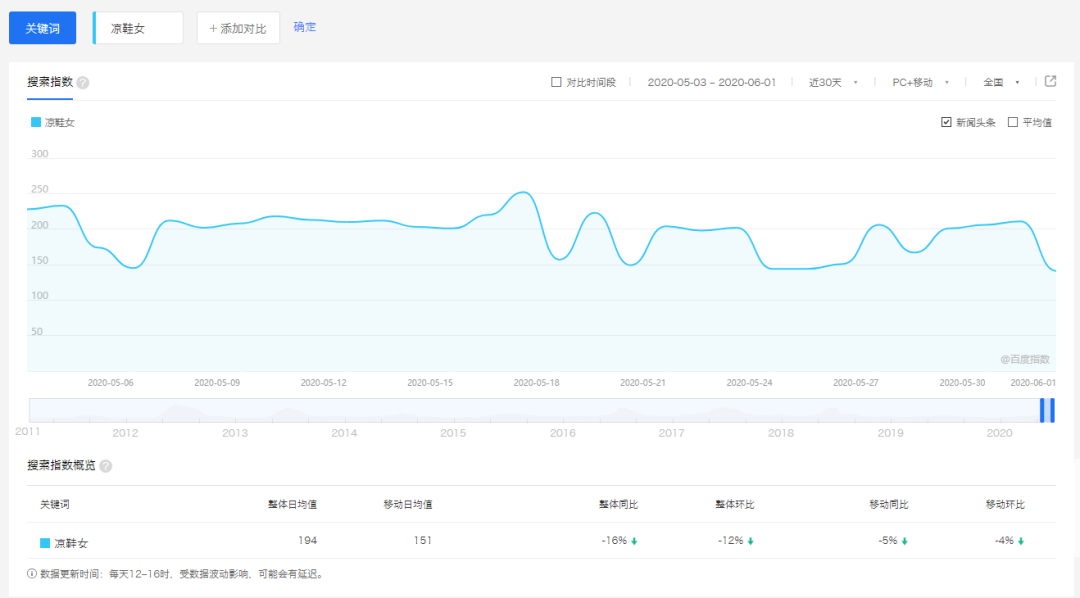Click year 2012 on the timeline overview
The width and height of the screenshot is (1080, 598).
(x=125, y=433)
